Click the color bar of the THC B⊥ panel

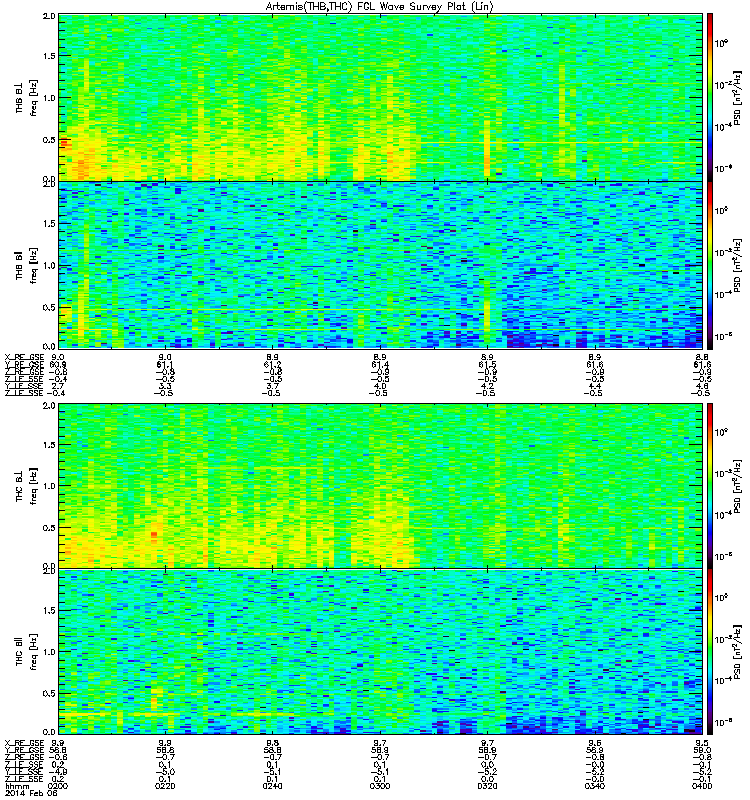[710, 486]
